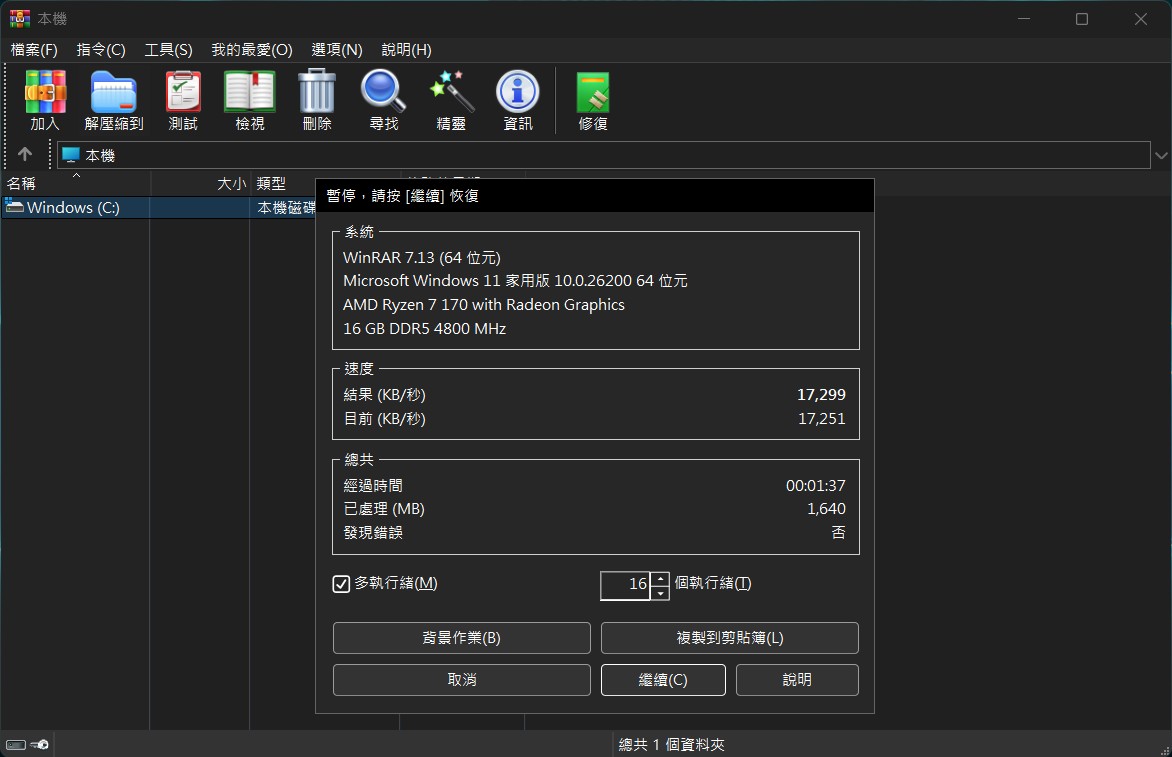The height and width of the screenshot is (757, 1172).
Task: Open the 說明(H) menu
Action: pos(407,49)
